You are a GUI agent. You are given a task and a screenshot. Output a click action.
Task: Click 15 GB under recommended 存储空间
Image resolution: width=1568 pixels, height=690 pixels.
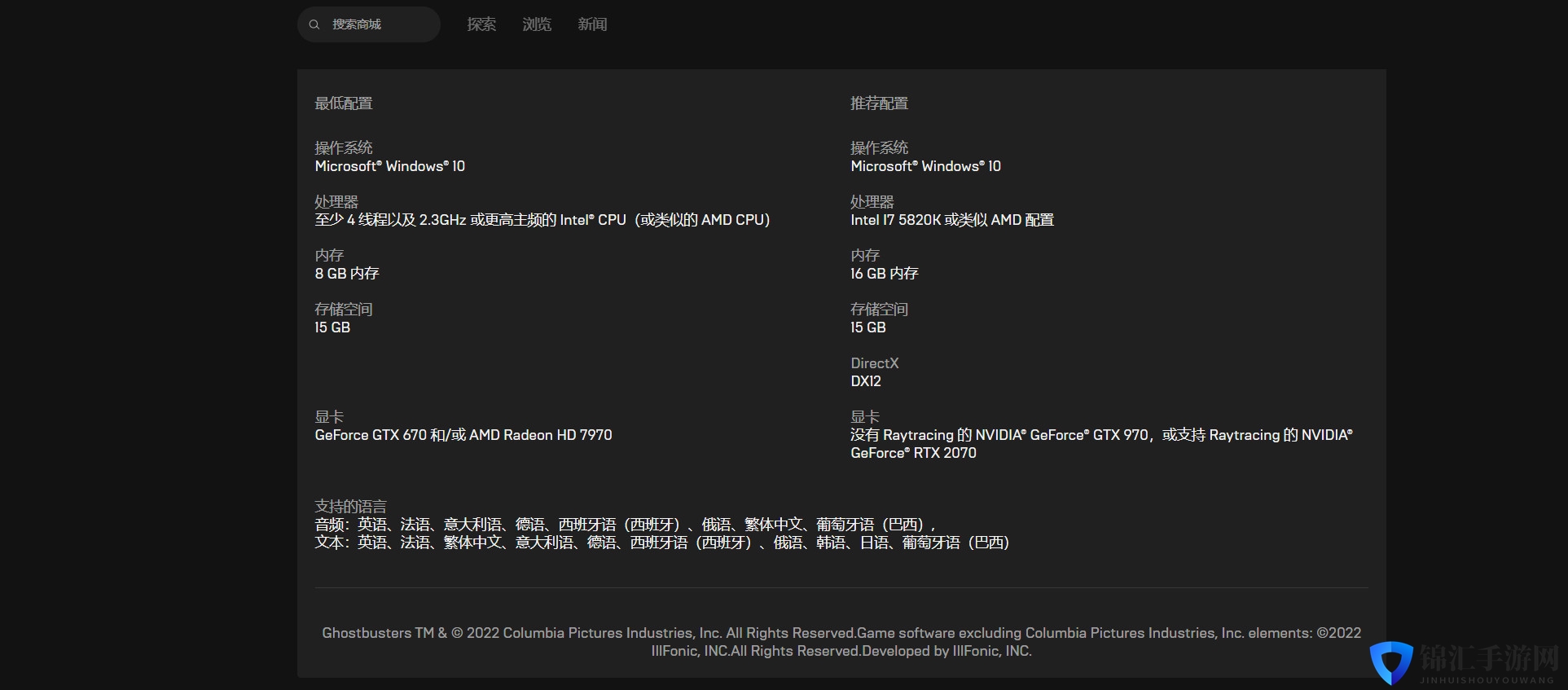[x=868, y=327]
